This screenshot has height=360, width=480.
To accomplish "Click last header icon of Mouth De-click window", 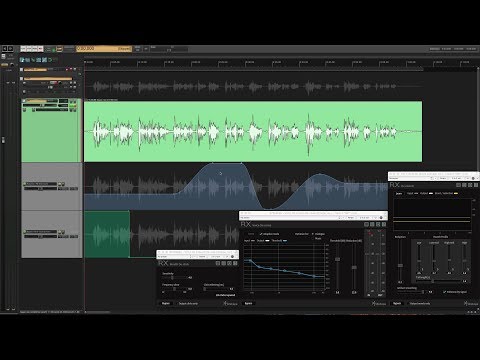I will point(235,263).
